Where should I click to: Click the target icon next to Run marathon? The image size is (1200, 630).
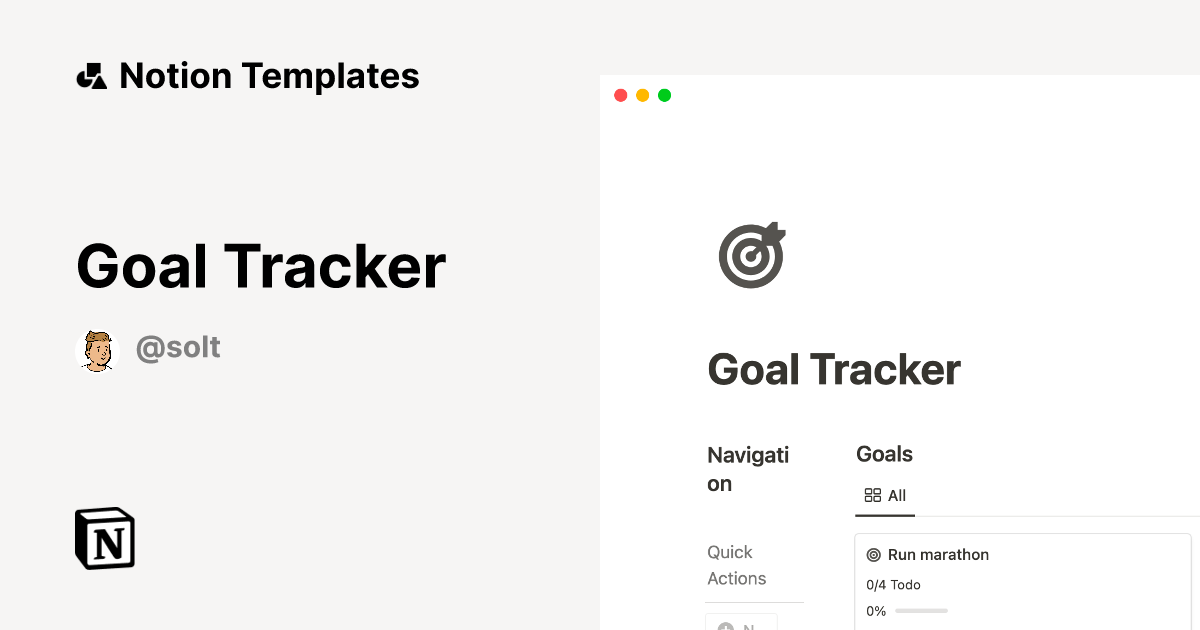(x=874, y=554)
